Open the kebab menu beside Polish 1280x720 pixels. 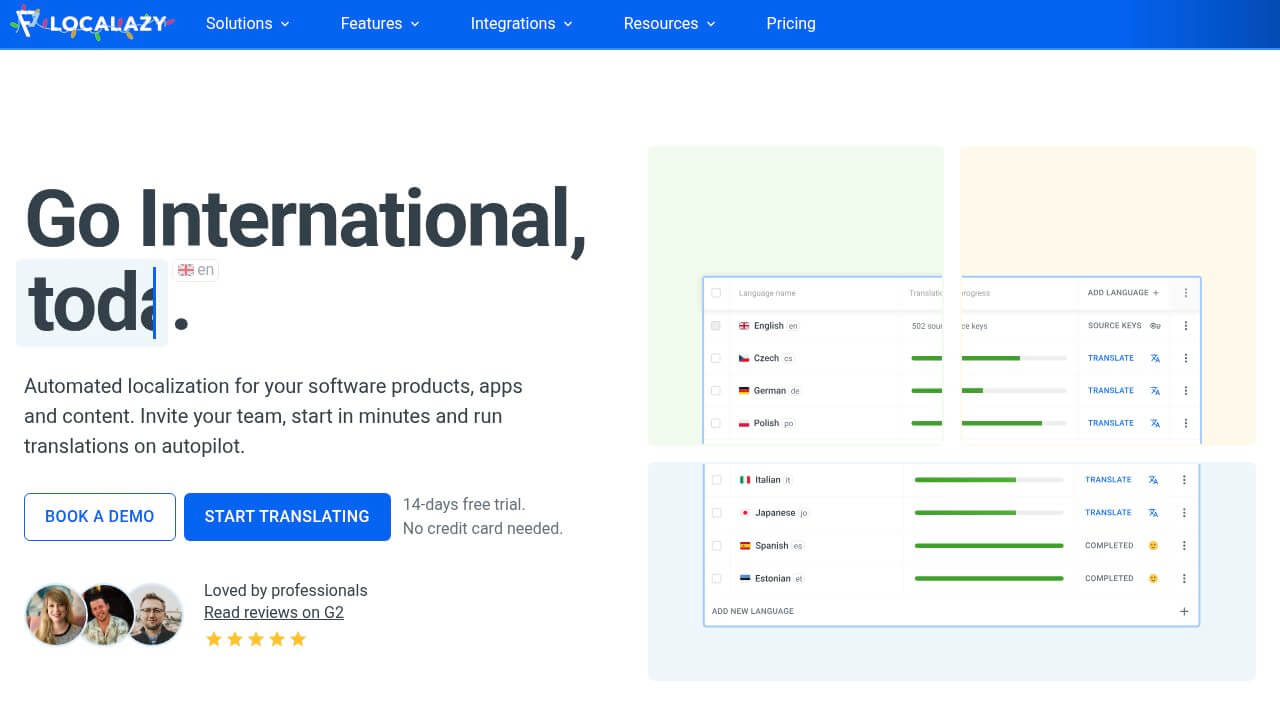(x=1185, y=422)
